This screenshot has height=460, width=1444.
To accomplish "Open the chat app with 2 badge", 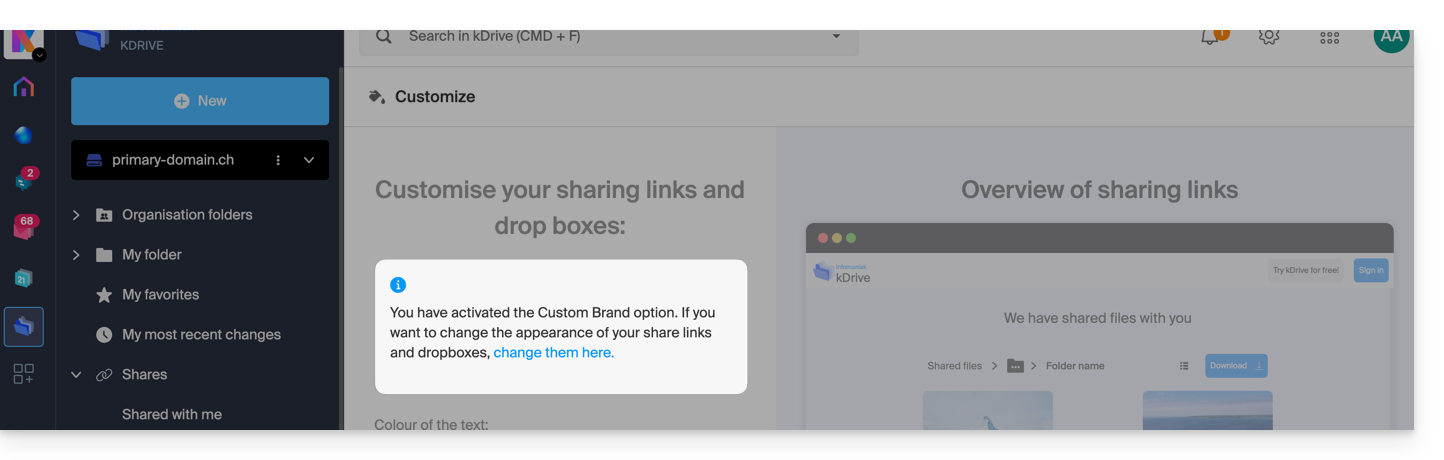I will coord(24,181).
